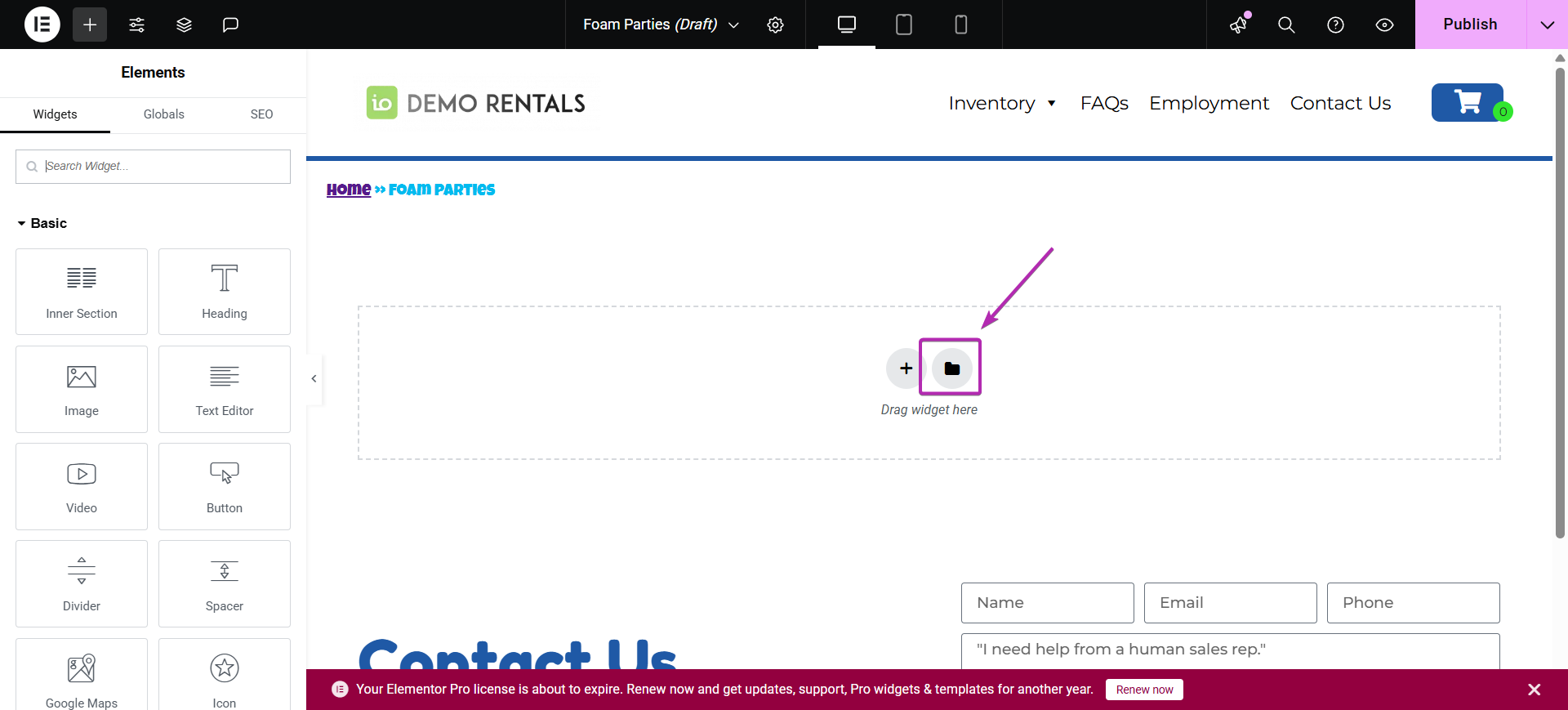Image resolution: width=1568 pixels, height=710 pixels.
Task: Click the Renew now button
Action: (x=1144, y=690)
